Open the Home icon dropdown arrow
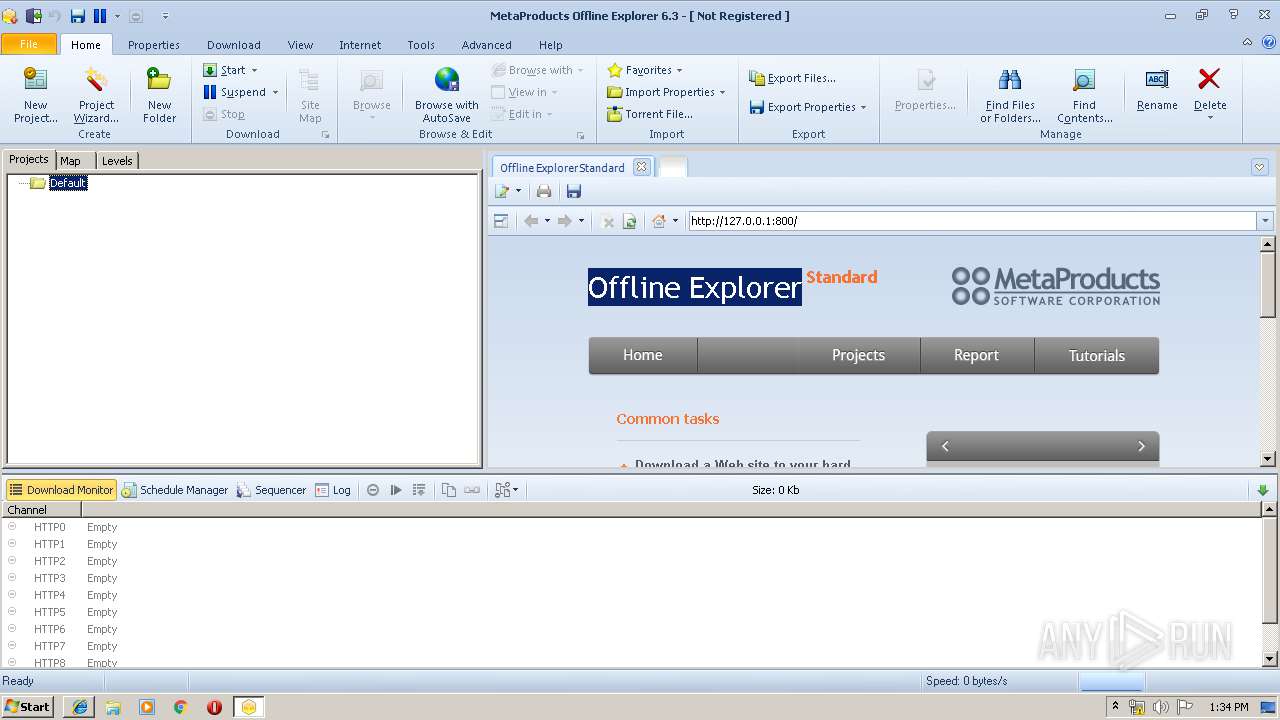 click(675, 221)
